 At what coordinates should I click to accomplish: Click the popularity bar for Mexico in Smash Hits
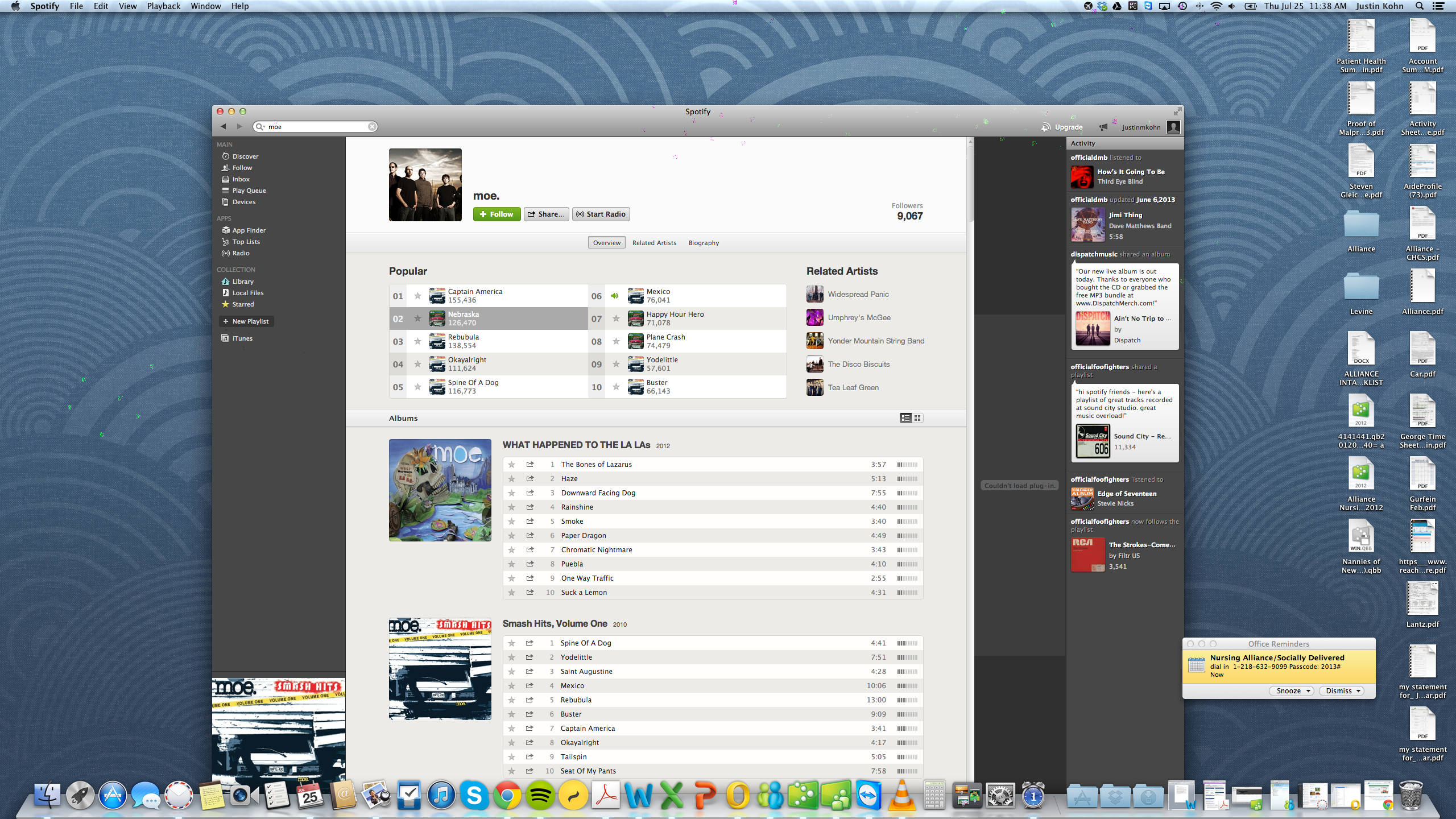[907, 686]
